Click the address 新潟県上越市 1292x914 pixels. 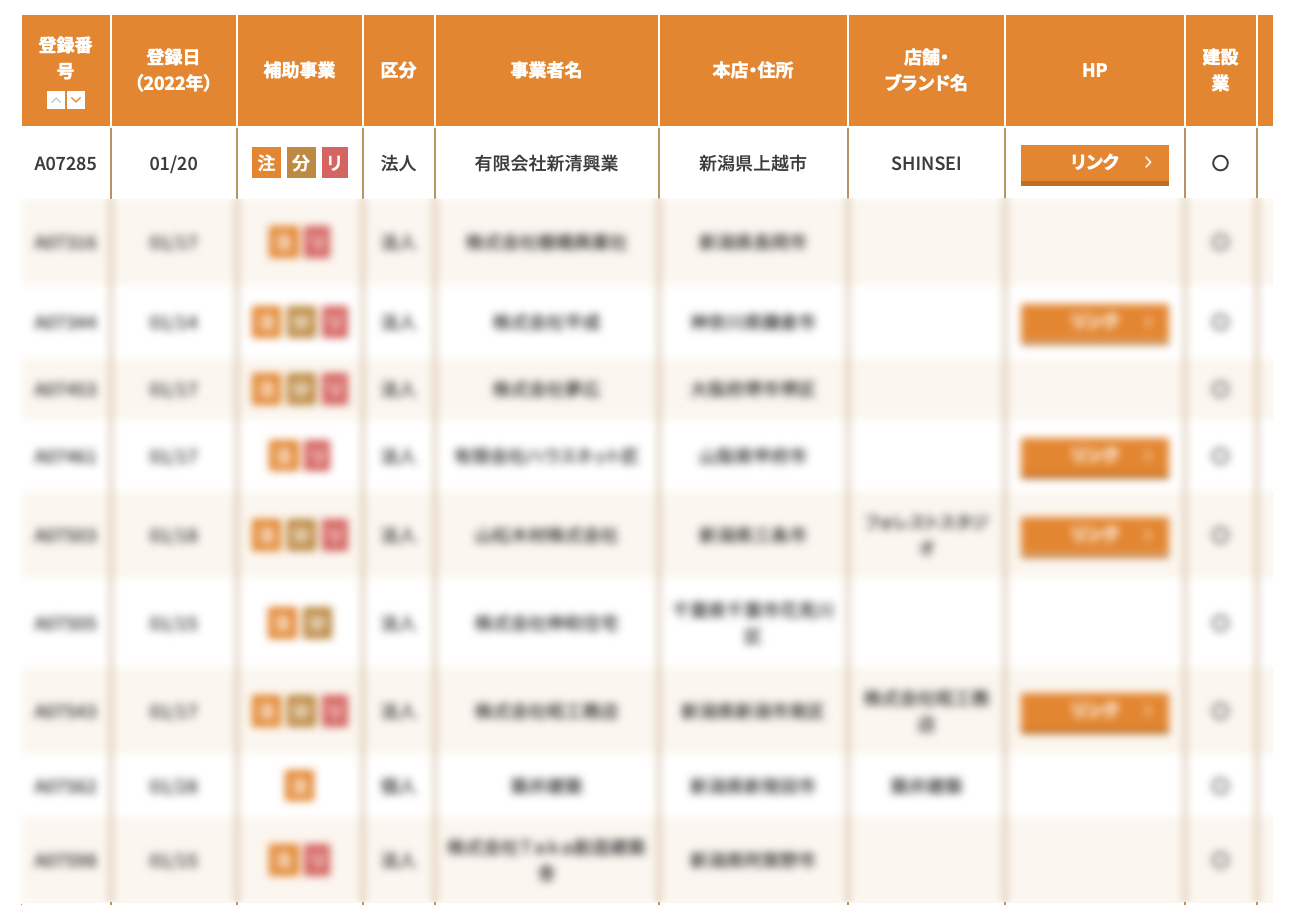[x=753, y=163]
